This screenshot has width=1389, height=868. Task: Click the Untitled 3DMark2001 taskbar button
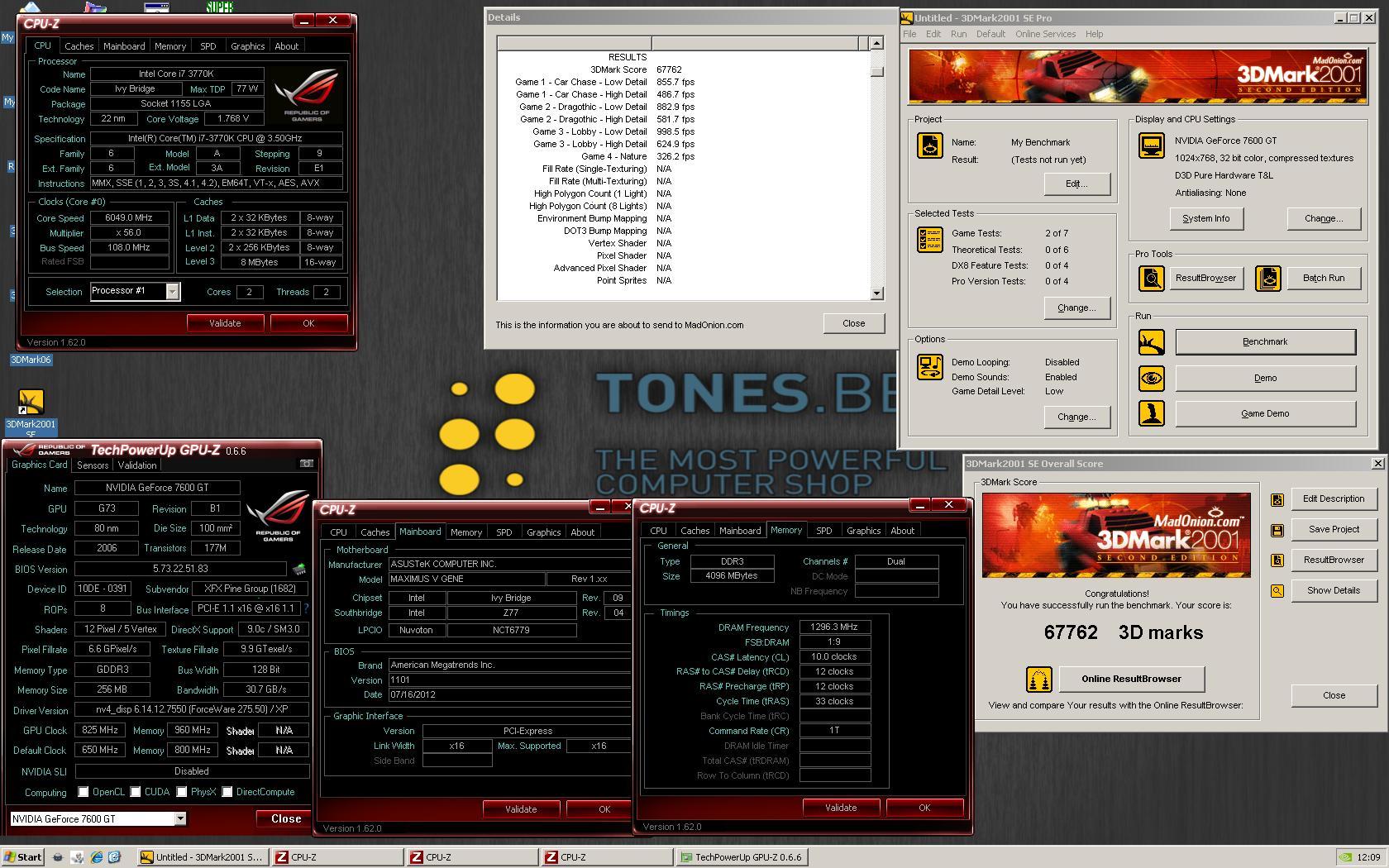(x=203, y=857)
